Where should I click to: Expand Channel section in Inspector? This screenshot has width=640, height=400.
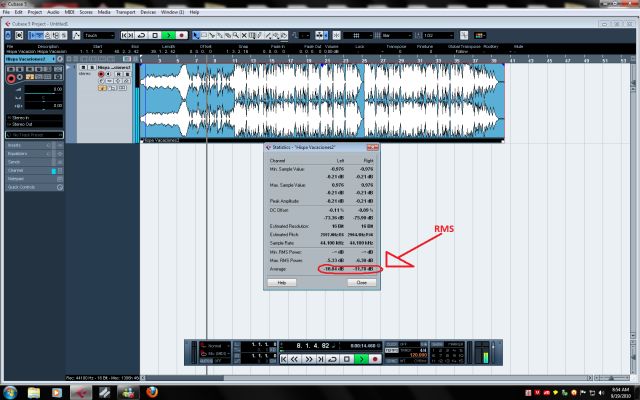[34, 171]
